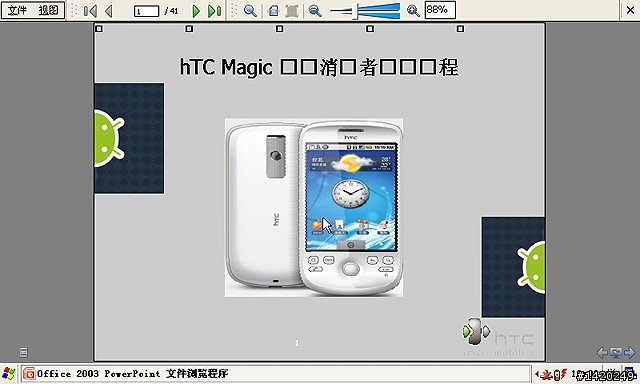Screen dimensions: 640x384
Task: Click the zoom in magnifier
Action: click(x=413, y=11)
